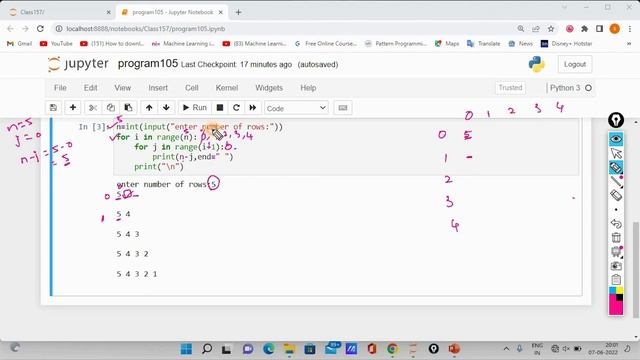Toggle the annotation visibility eye tool
Viewport: 640px width, 360px height.
coord(616,139)
